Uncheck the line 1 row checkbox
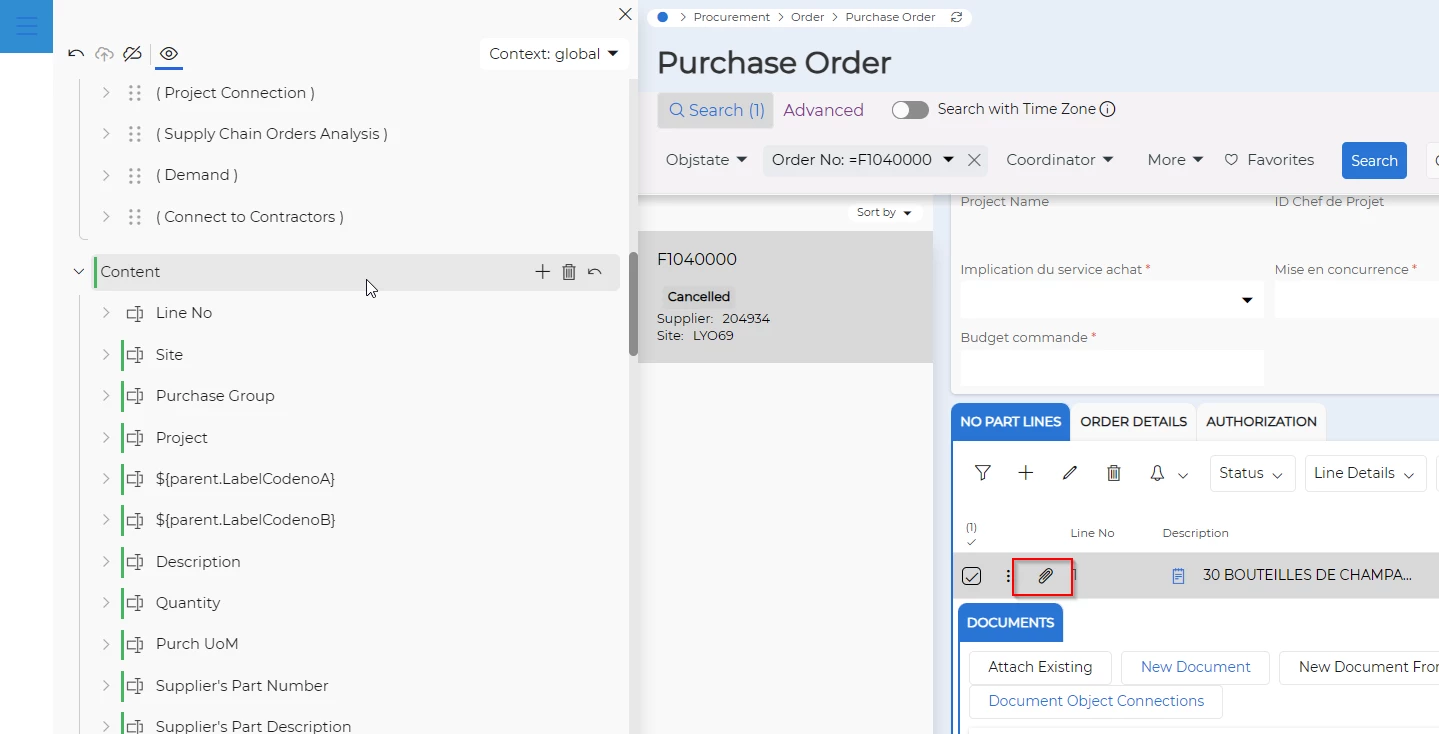This screenshot has width=1439, height=734. point(971,576)
